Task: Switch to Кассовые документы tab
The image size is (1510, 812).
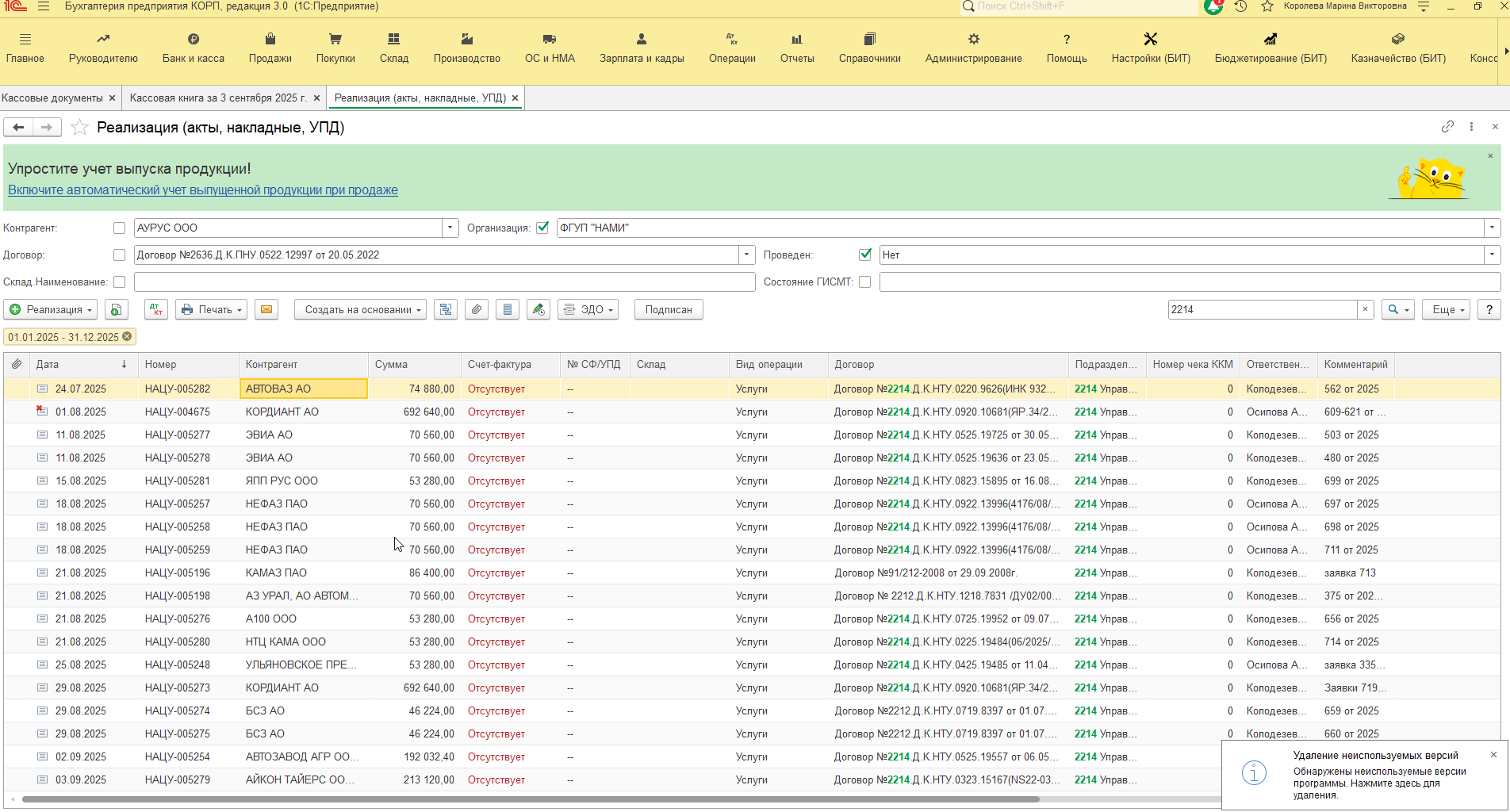Action: pyautogui.click(x=52, y=98)
